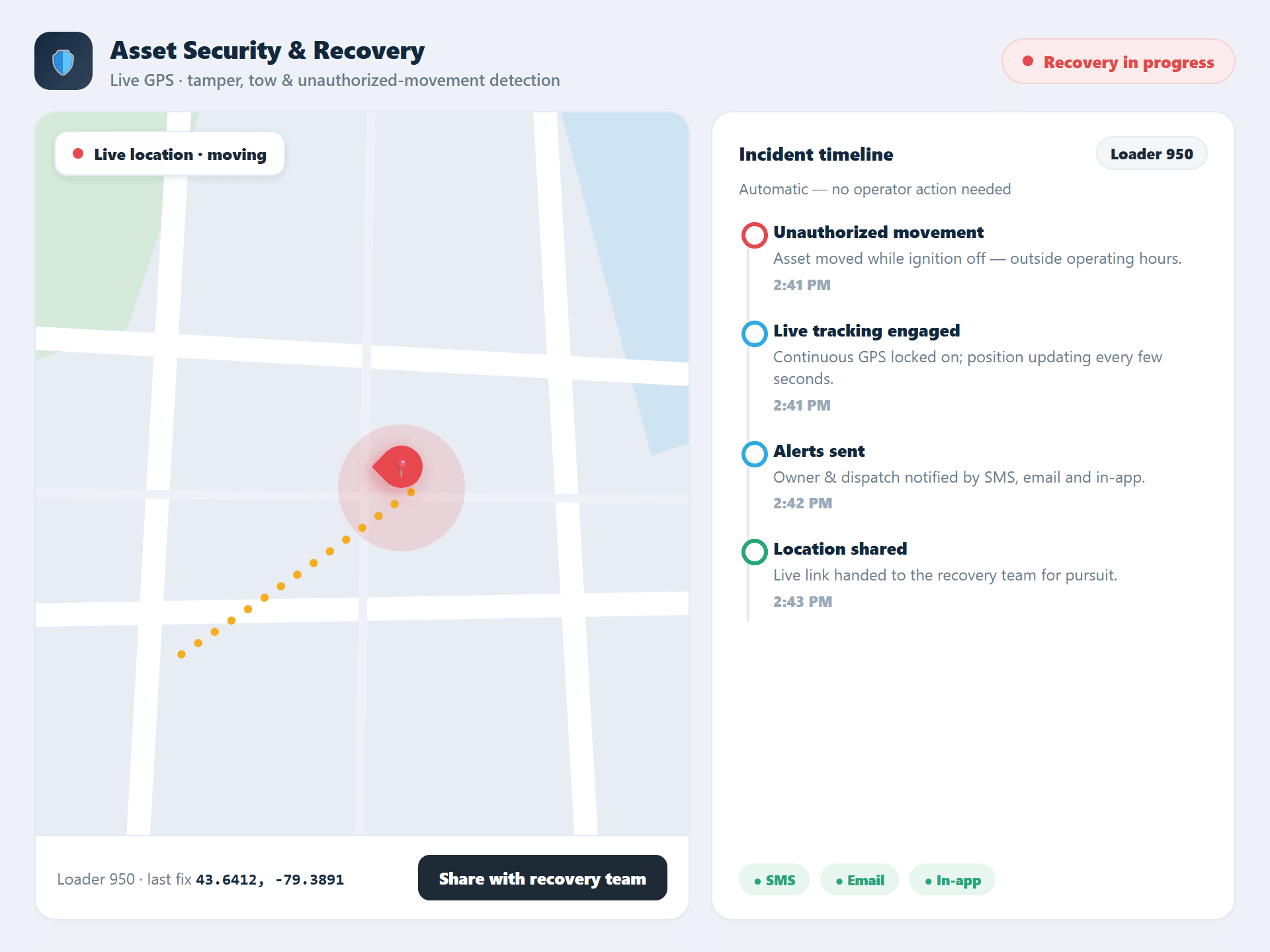Click the 2:42 PM timestamp
This screenshot has height=952, width=1270.
[x=802, y=503]
